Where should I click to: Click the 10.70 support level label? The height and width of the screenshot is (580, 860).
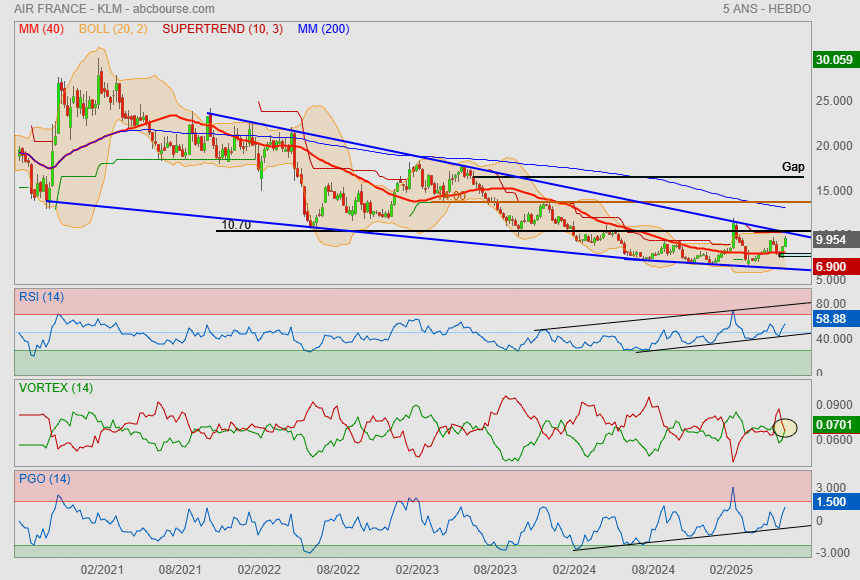(236, 224)
